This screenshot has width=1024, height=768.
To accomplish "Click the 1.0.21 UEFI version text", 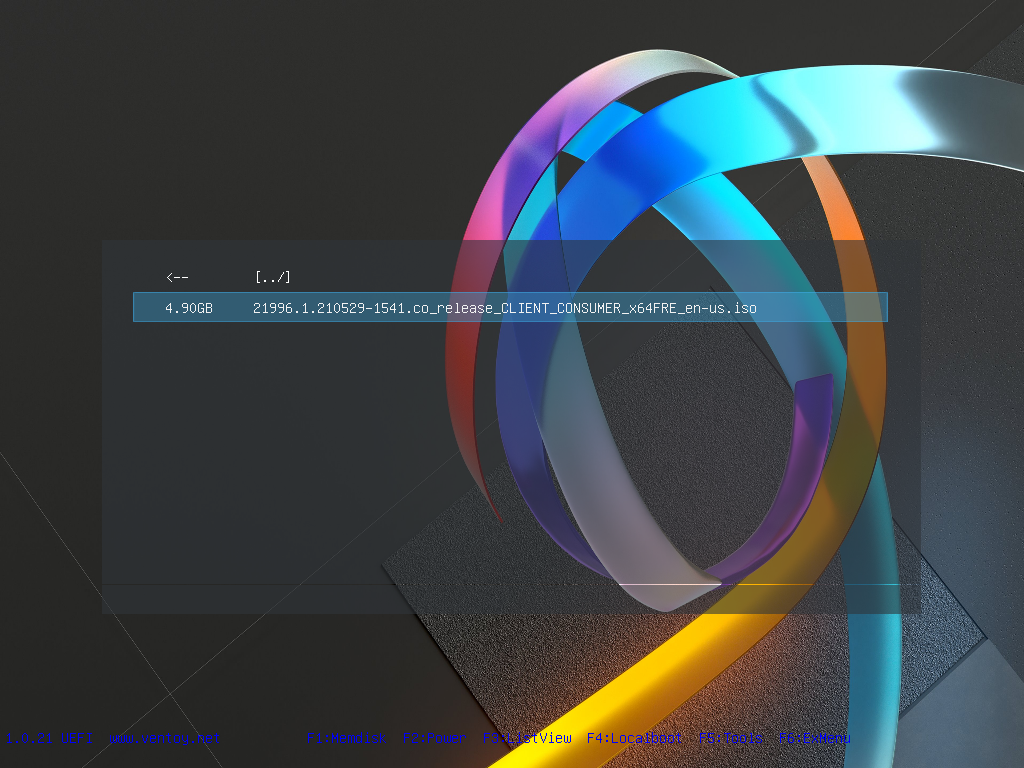I will tap(49, 738).
